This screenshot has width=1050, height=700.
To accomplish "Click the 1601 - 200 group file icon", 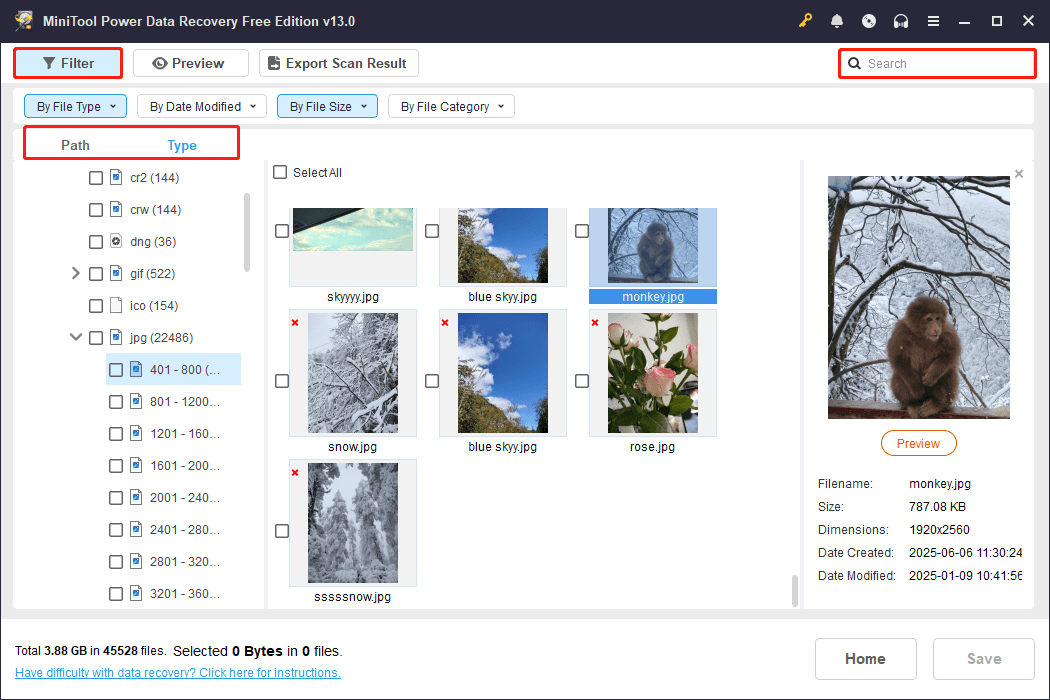I will point(136,466).
